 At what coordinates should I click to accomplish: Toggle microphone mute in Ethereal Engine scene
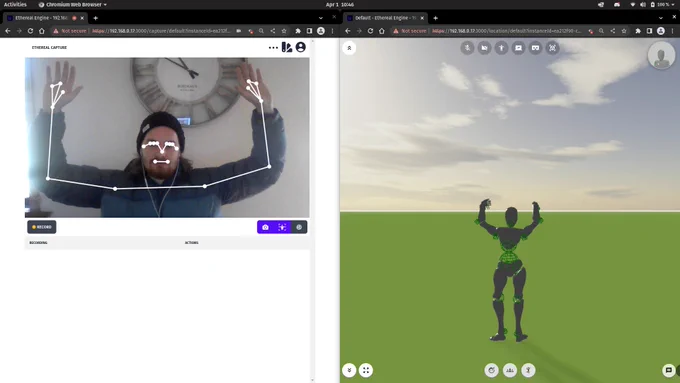pyautogui.click(x=468, y=48)
